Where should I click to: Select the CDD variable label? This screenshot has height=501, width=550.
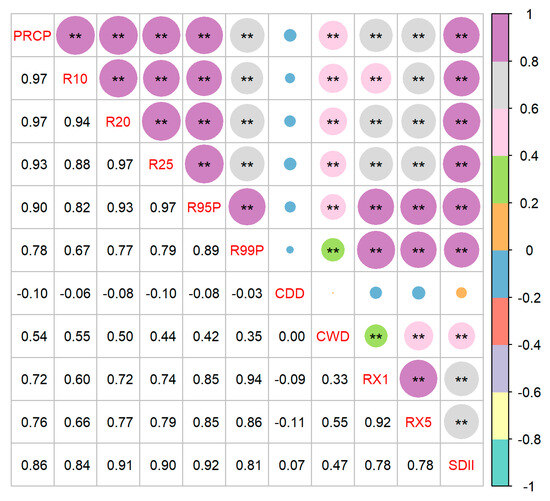tap(290, 293)
